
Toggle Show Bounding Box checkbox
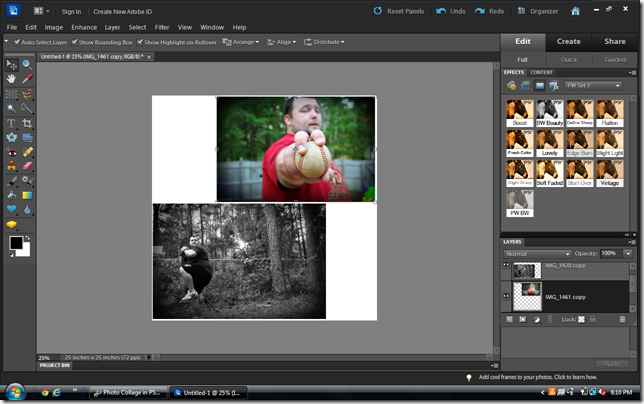74,42
